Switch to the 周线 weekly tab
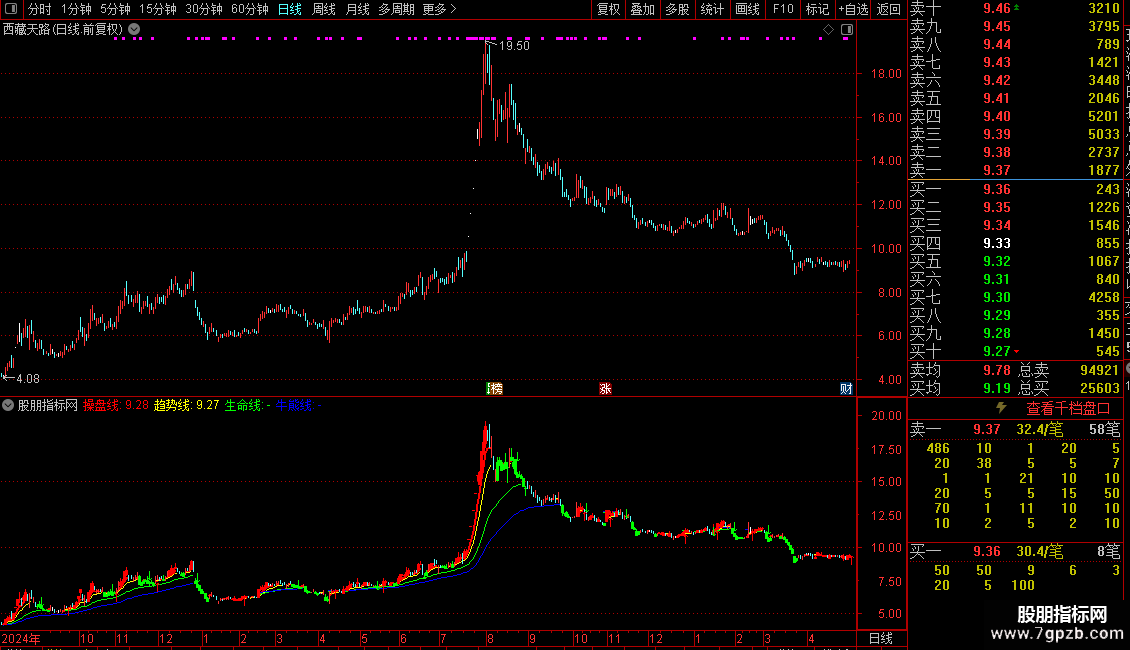Screen dimensions: 1130x650 [x=324, y=9]
